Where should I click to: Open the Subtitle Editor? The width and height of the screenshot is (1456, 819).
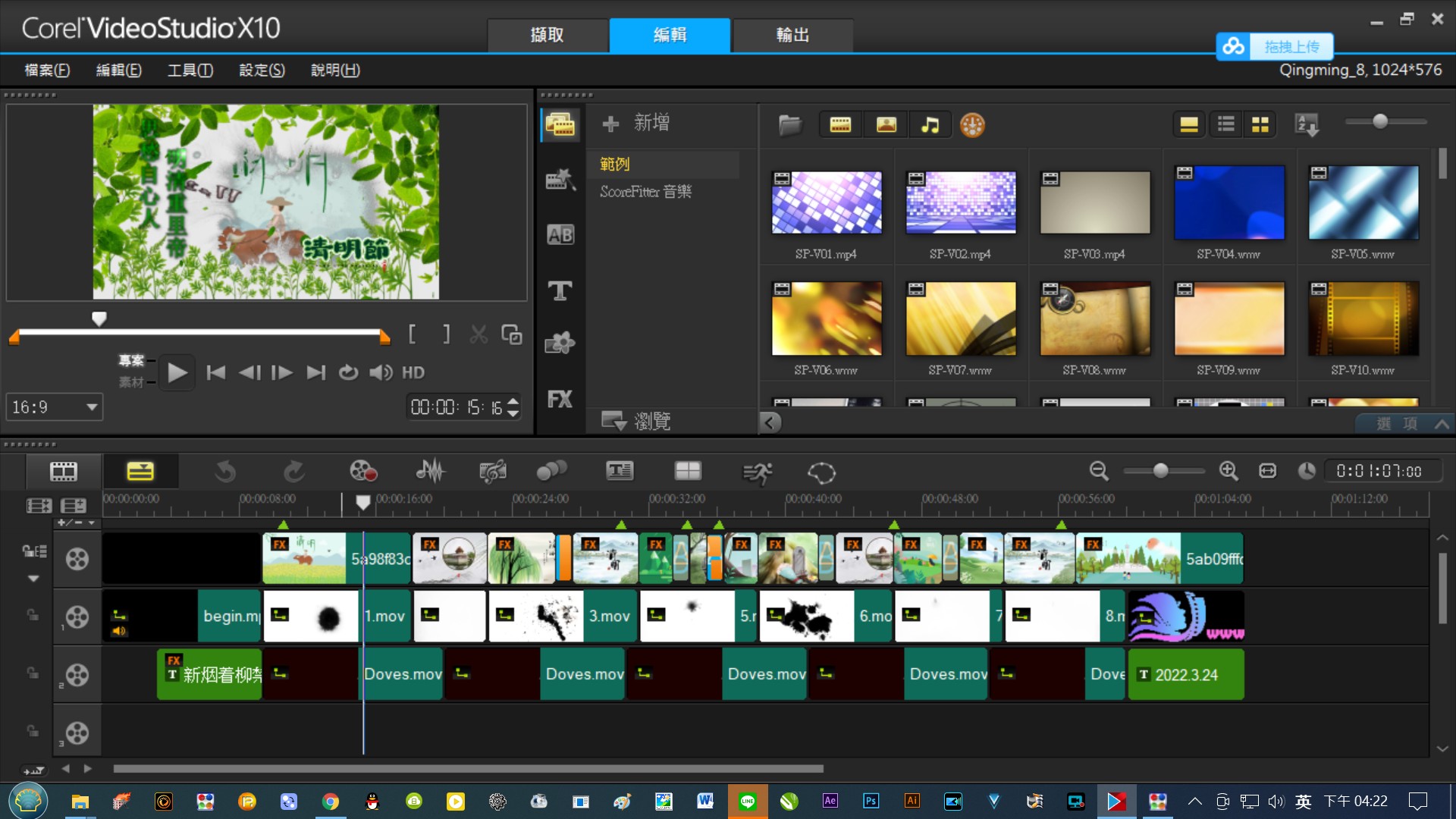tap(620, 472)
